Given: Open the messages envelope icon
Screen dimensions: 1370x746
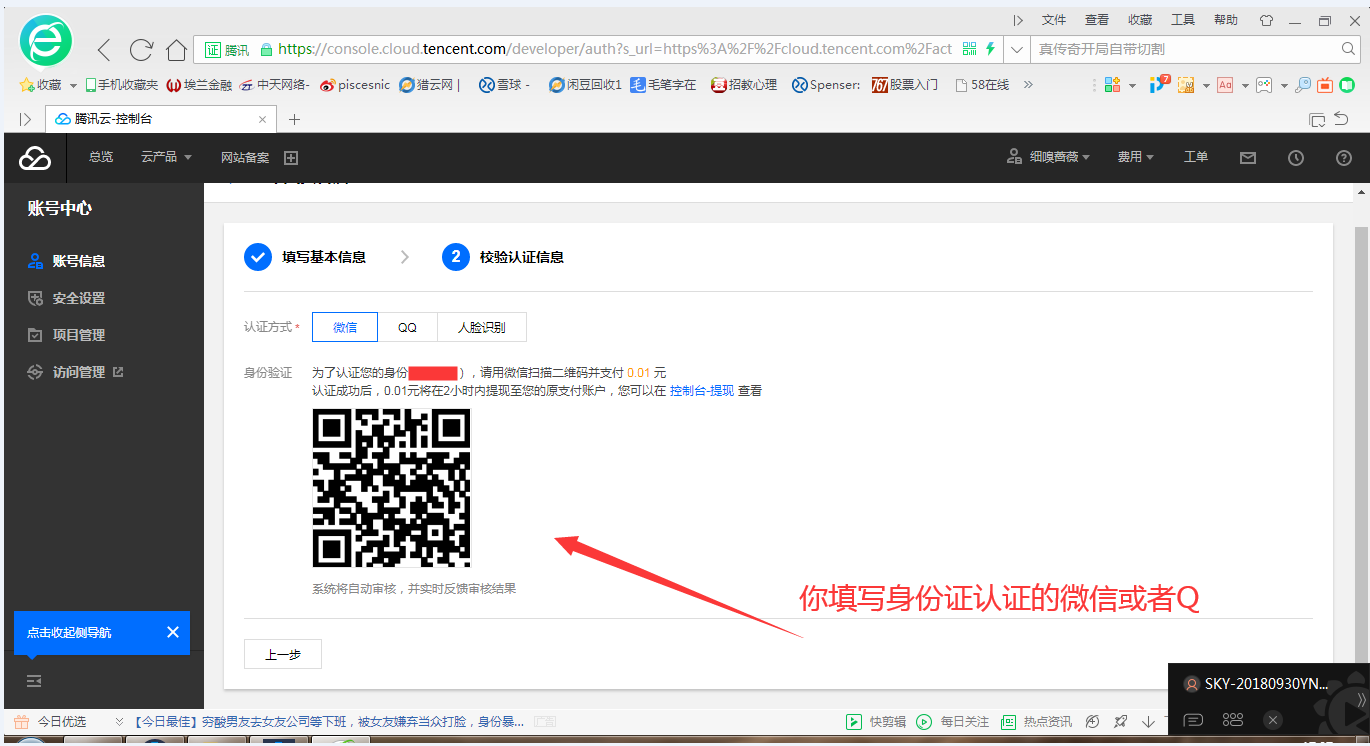Looking at the screenshot, I should point(1247,157).
